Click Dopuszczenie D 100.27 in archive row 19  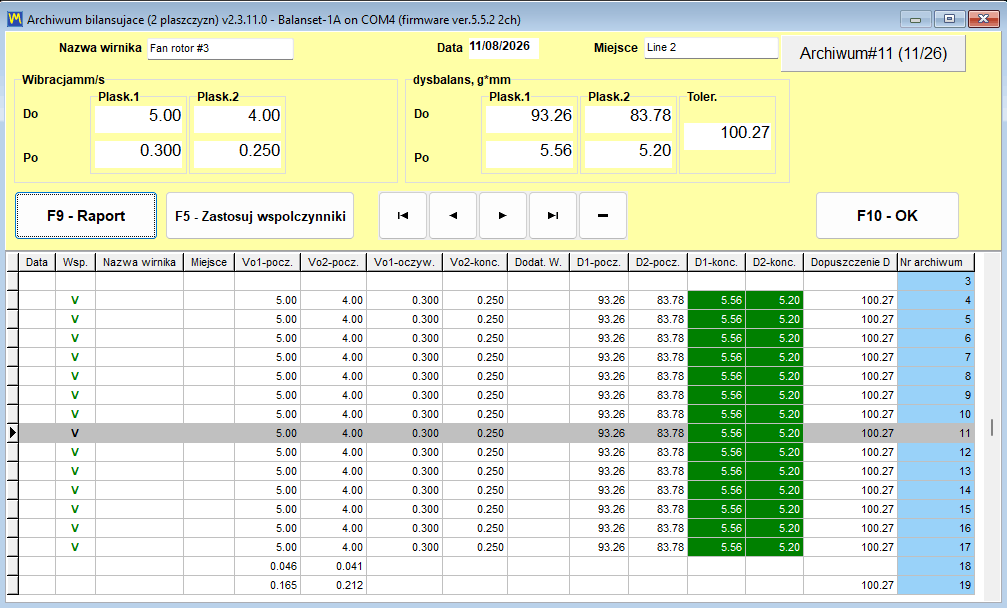850,585
